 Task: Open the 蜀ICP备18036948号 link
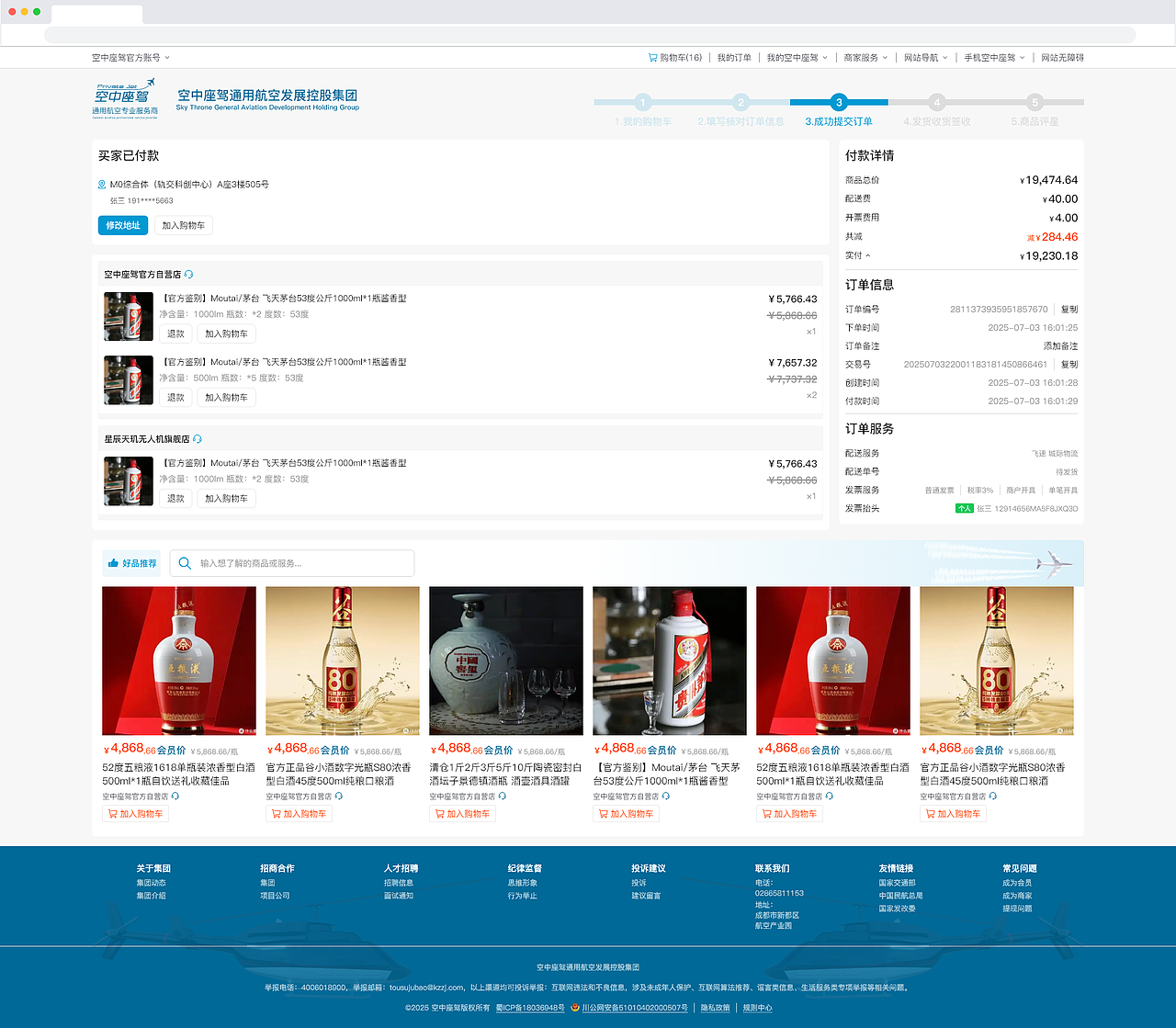pos(530,1008)
